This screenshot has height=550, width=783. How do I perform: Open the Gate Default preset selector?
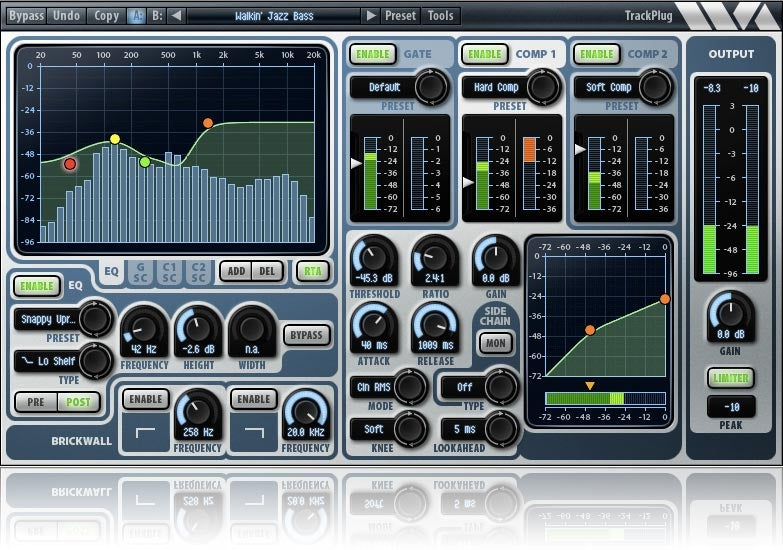click(384, 87)
